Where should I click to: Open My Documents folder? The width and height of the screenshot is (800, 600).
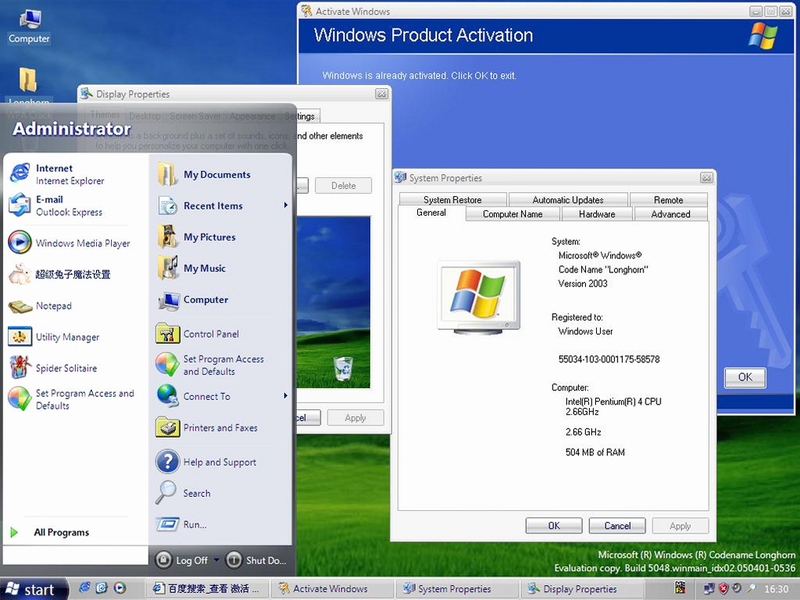(204, 174)
